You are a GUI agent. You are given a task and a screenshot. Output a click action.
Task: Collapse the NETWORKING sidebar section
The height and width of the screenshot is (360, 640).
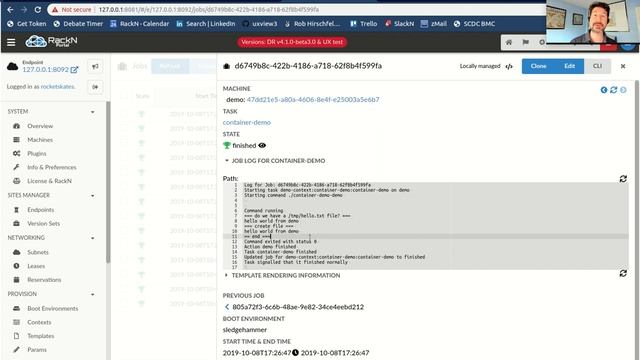coord(92,238)
